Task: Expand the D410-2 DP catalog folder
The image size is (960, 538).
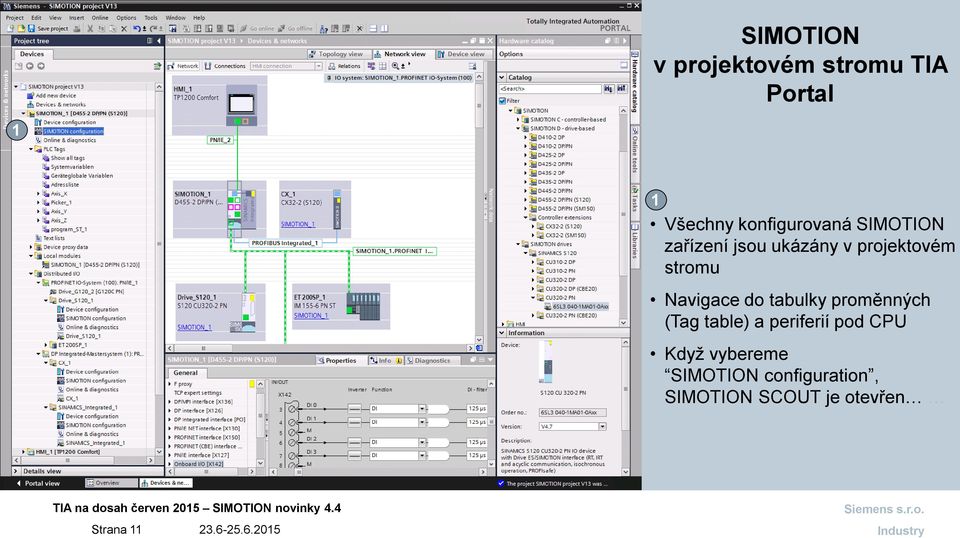Action: [x=525, y=138]
